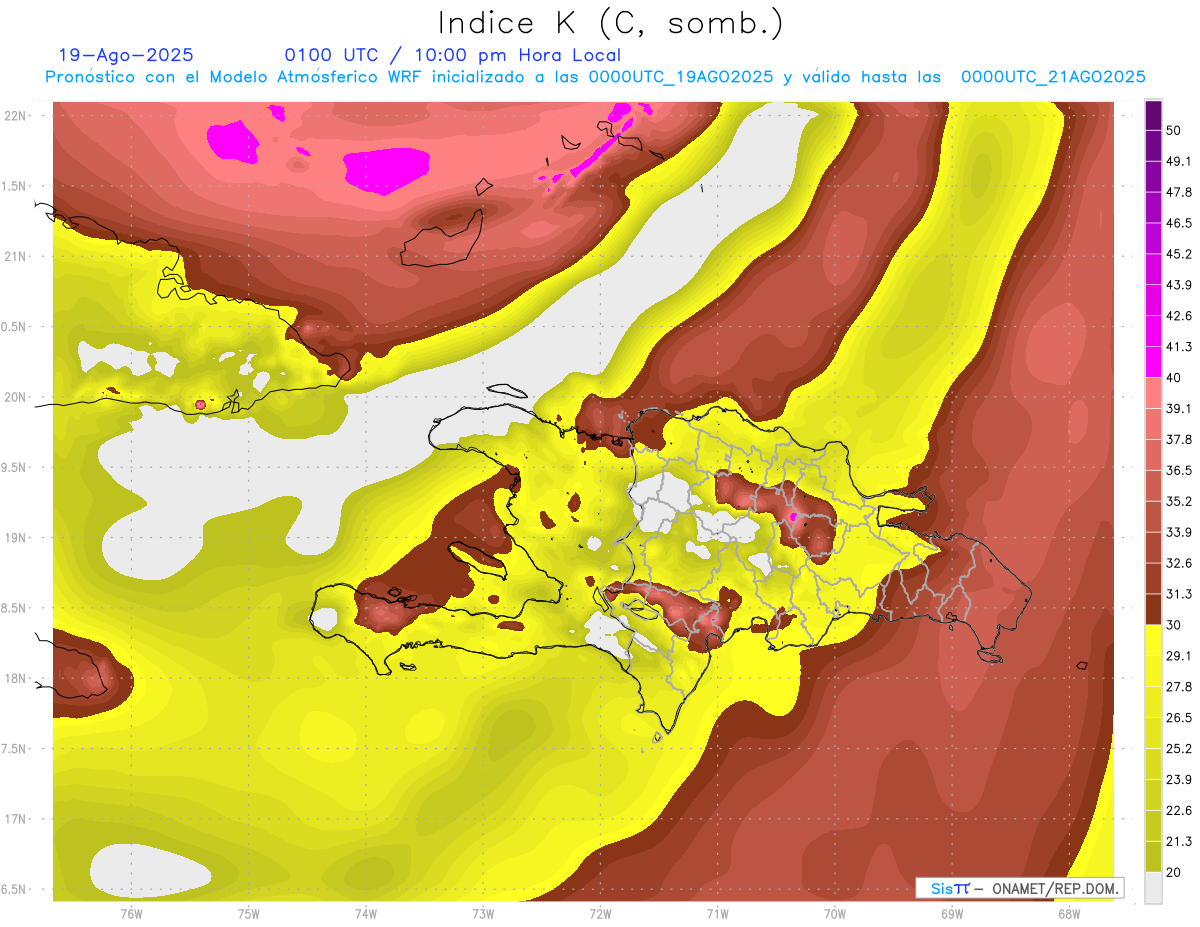Click the '17N' latitude label

coord(16,819)
